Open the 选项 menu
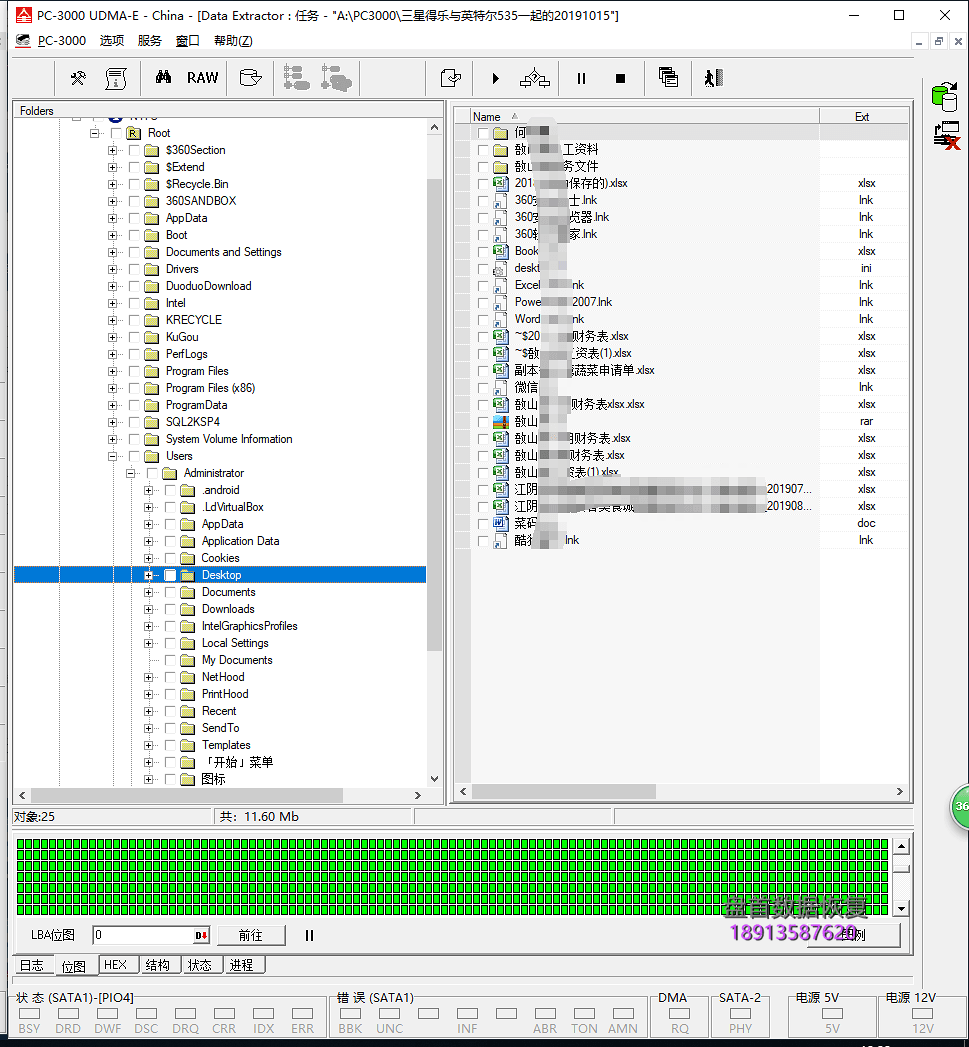Image resolution: width=969 pixels, height=1047 pixels. [x=112, y=41]
